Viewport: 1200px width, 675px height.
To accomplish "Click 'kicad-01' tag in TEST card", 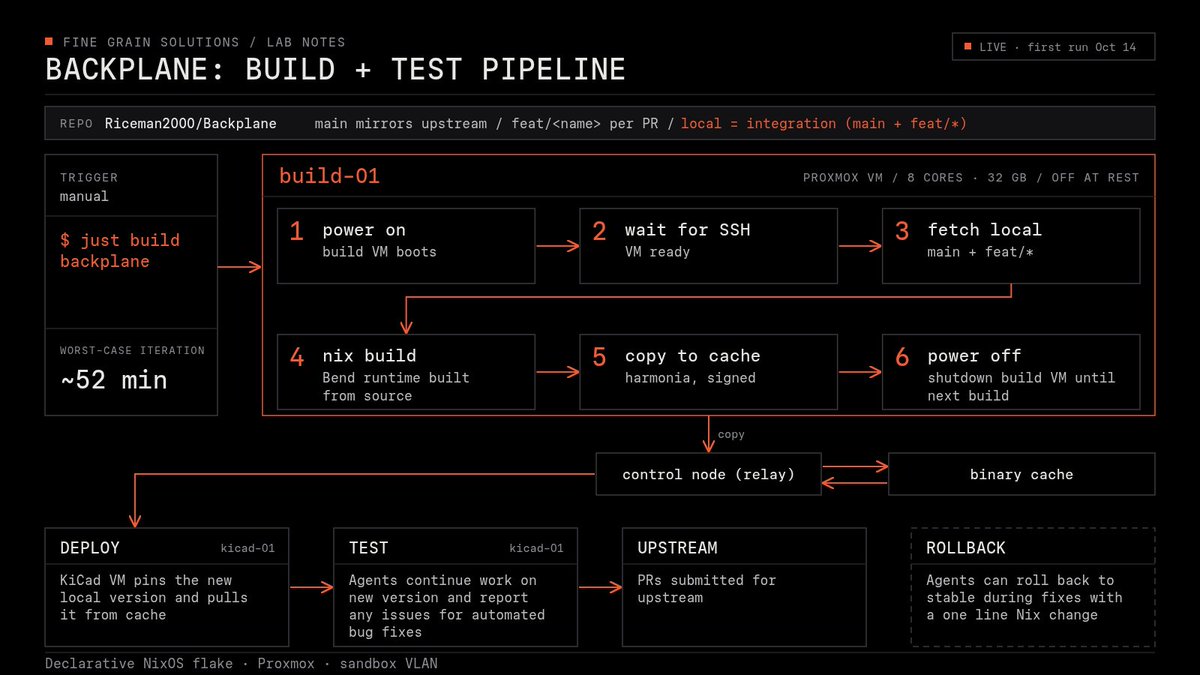I will [536, 548].
